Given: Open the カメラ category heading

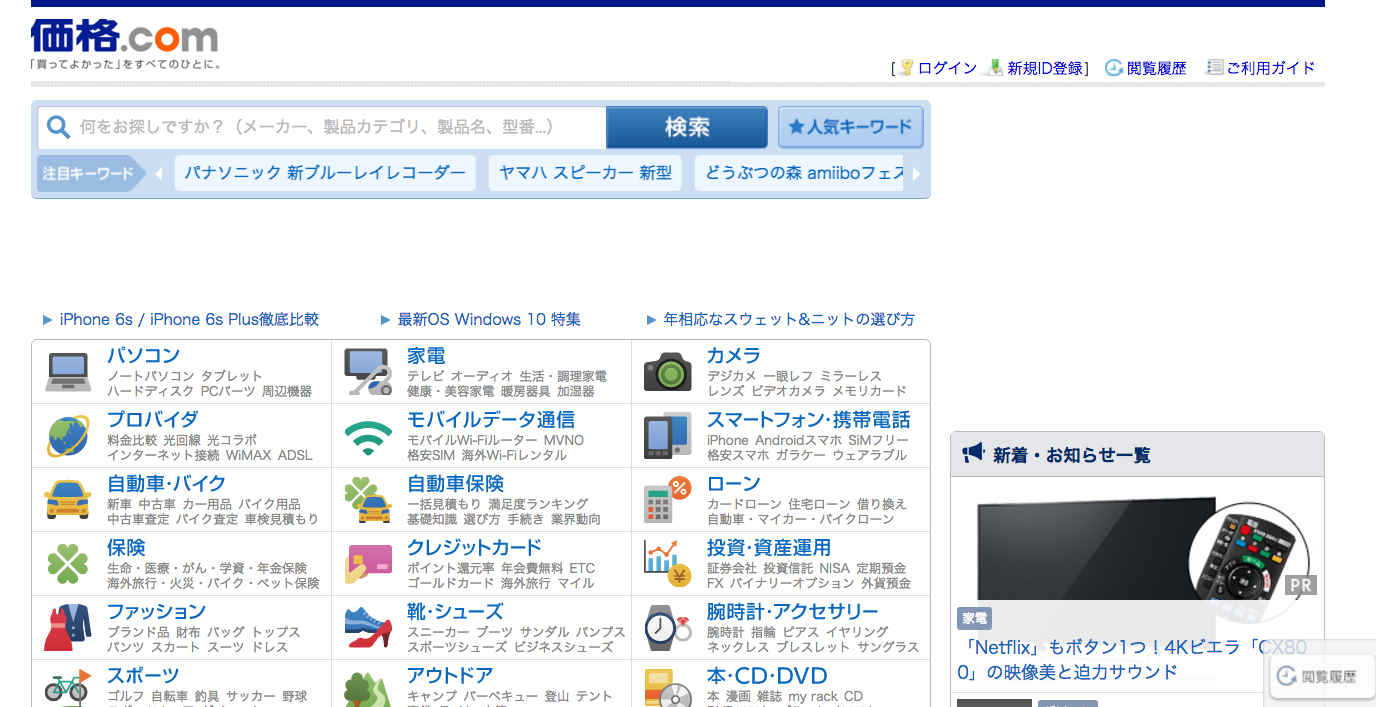Looking at the screenshot, I should (734, 355).
